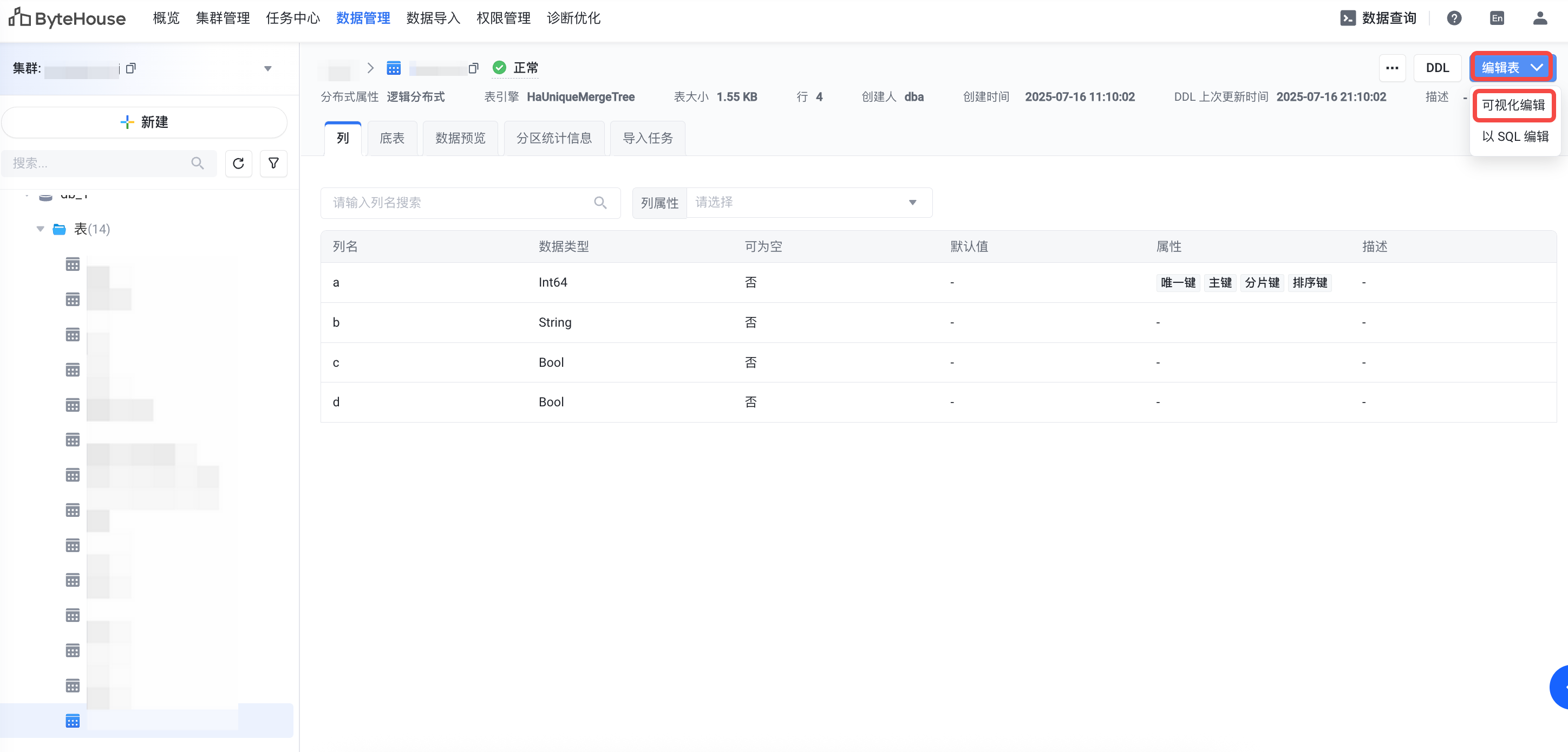Switch to the 数据预览 tab

pos(460,138)
